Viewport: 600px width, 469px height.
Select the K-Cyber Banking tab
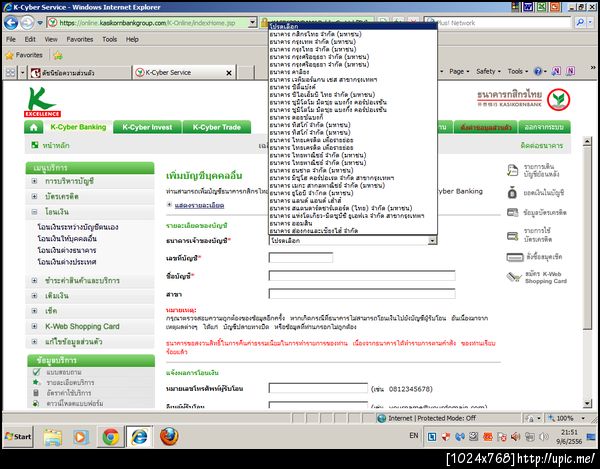(x=78, y=127)
